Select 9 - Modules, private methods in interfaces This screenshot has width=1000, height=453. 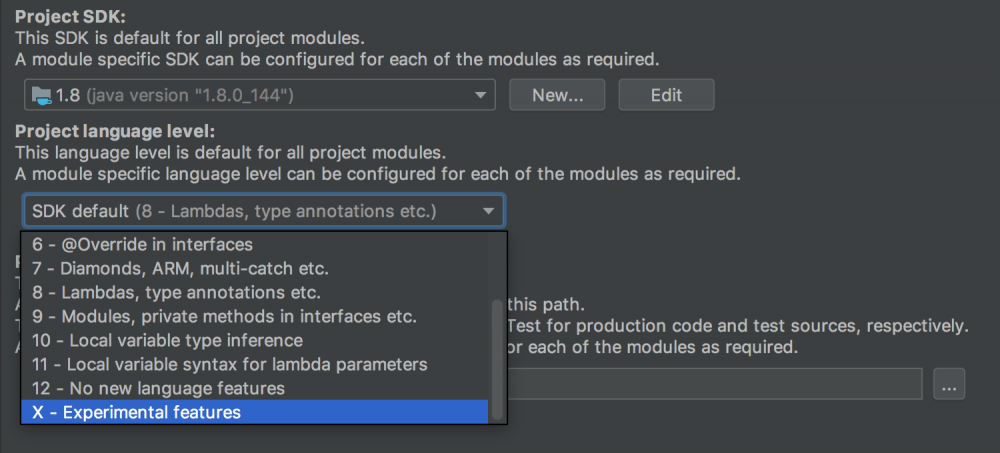(224, 316)
